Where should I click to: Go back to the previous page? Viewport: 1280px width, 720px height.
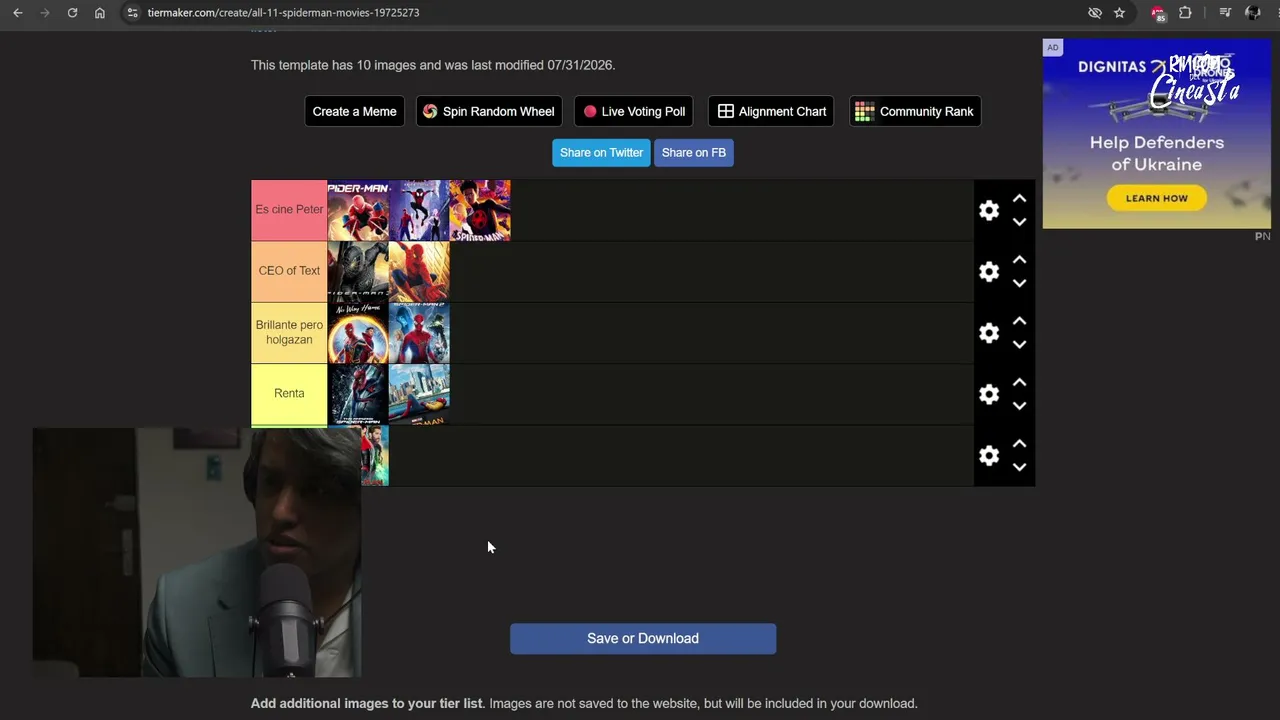[x=18, y=13]
